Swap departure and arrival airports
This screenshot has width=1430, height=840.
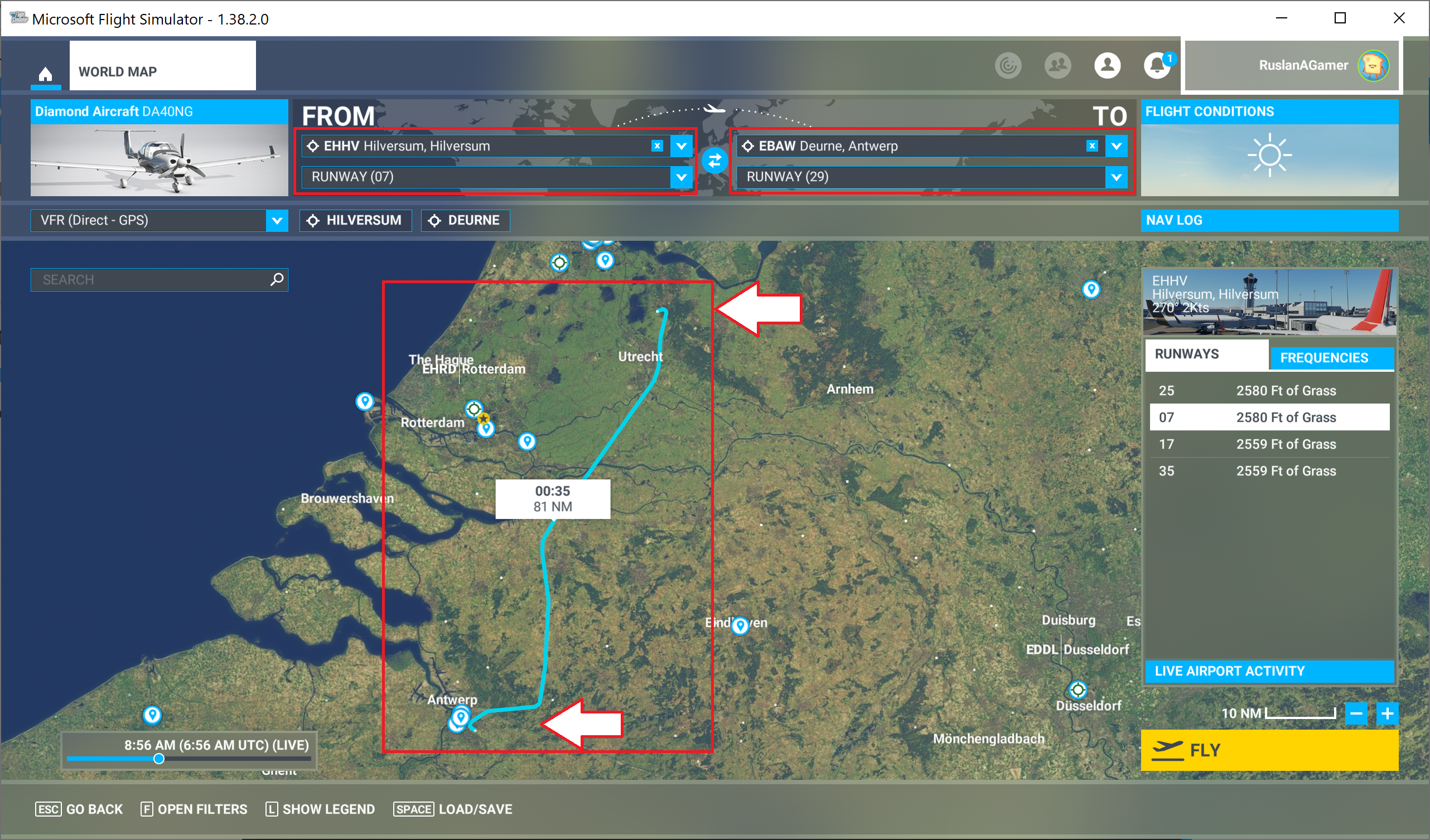tap(714, 161)
